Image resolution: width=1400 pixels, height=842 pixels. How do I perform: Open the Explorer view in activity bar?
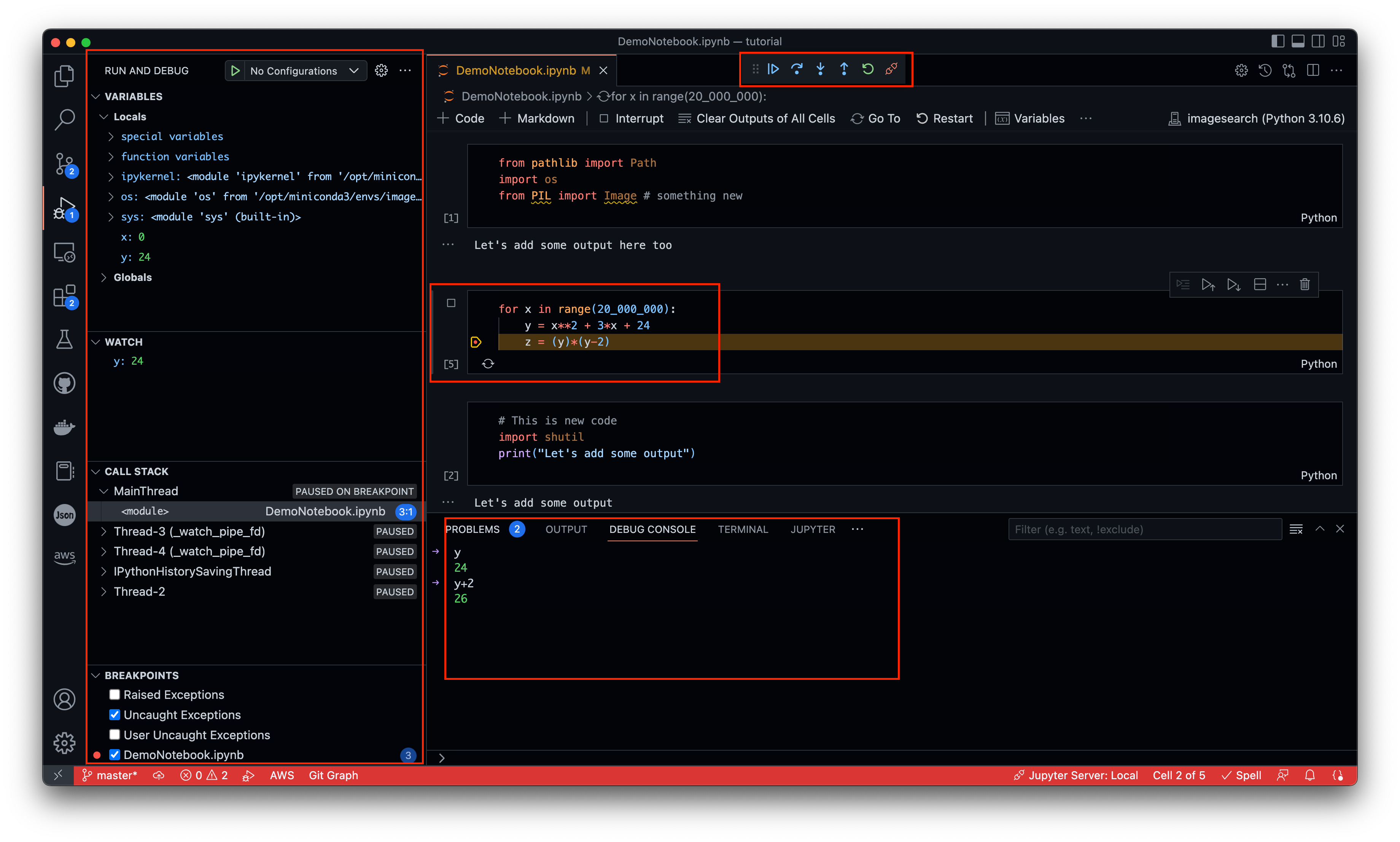64,76
